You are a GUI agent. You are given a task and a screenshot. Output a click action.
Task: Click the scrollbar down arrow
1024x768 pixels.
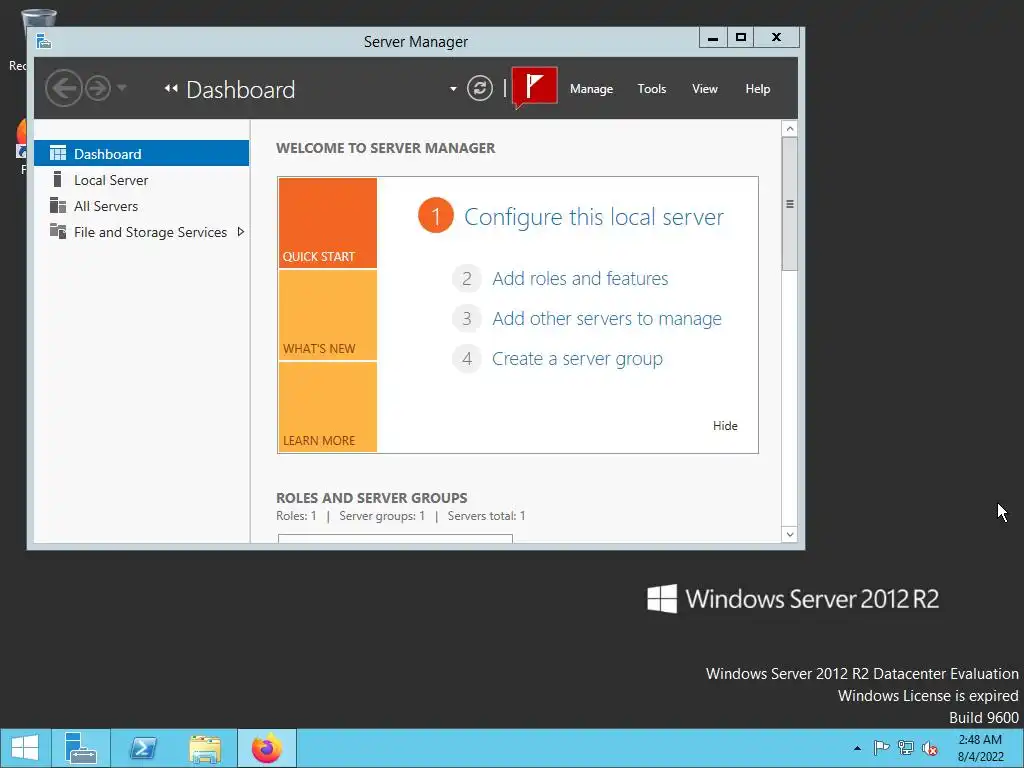(x=790, y=534)
